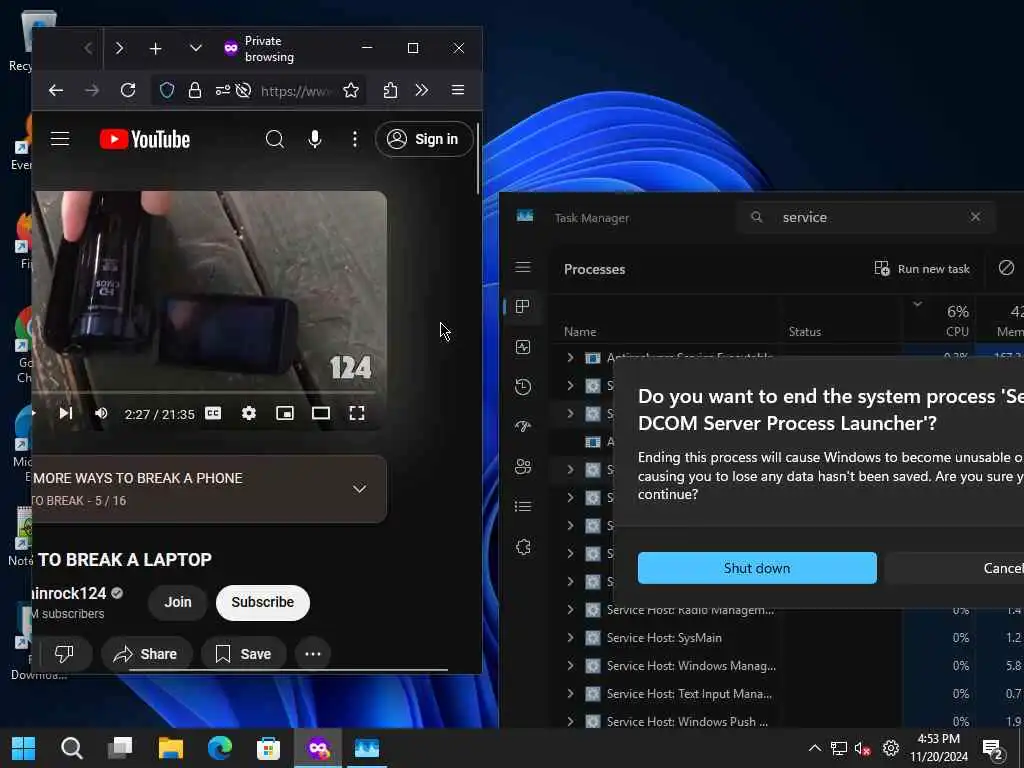Image resolution: width=1024 pixels, height=768 pixels.
Task: Go to the YouTube home logo
Action: (145, 139)
